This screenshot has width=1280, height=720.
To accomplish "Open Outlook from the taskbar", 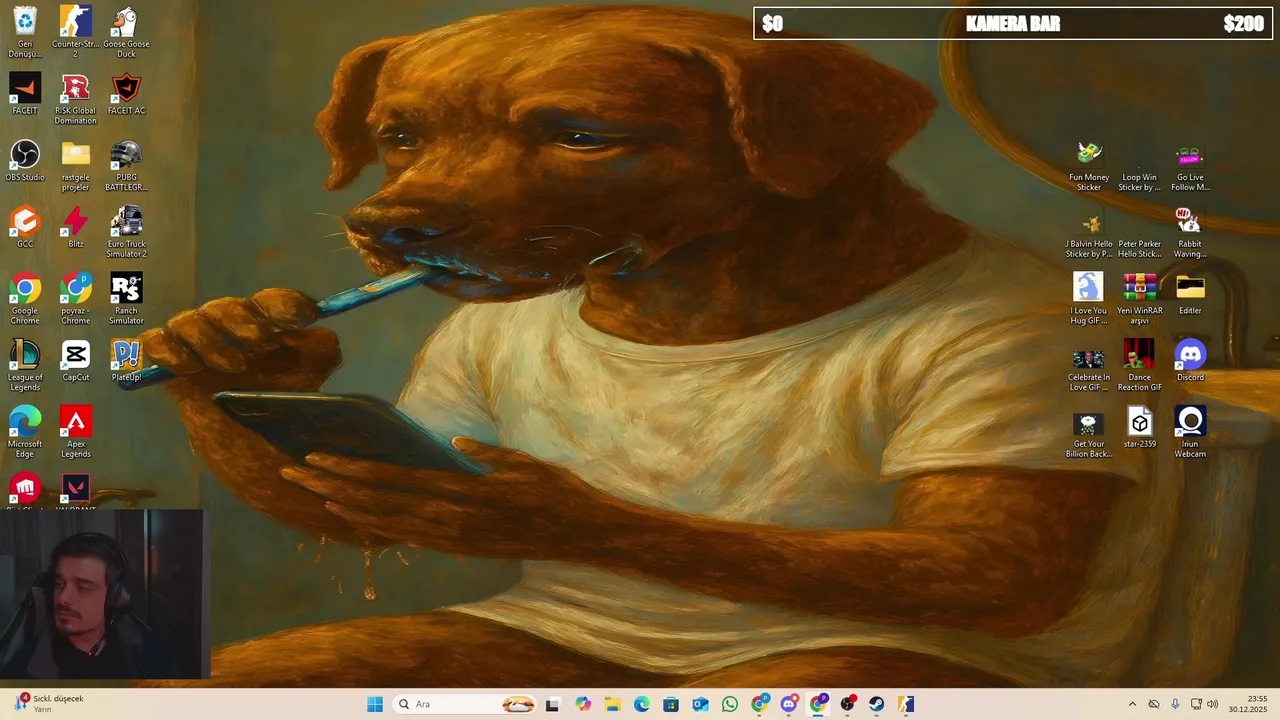I will [700, 704].
